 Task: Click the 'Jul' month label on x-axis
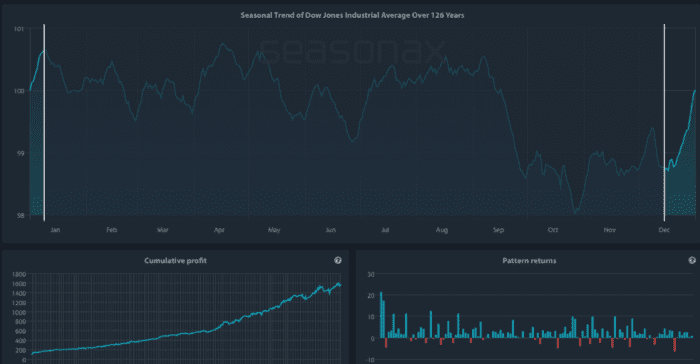pos(385,230)
